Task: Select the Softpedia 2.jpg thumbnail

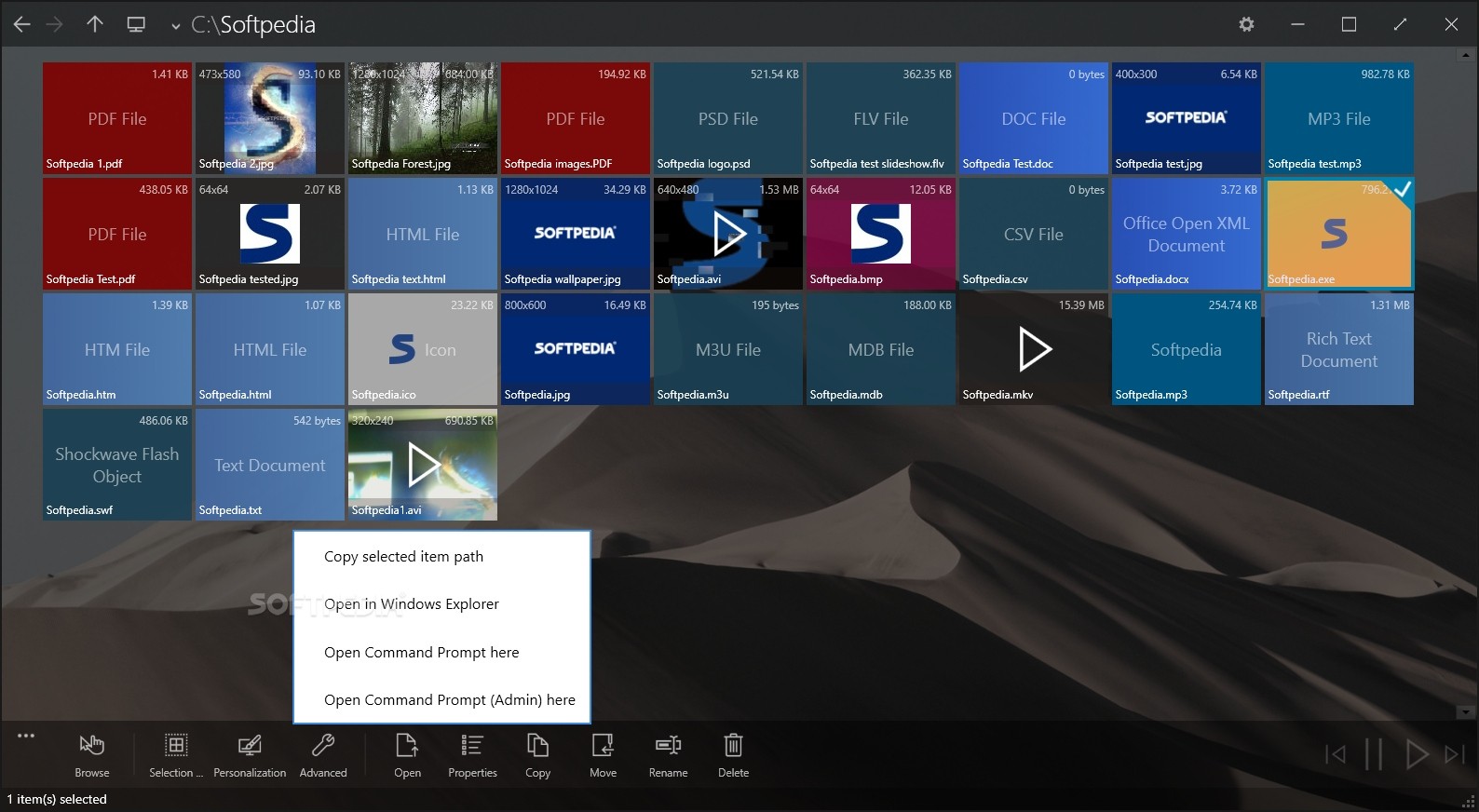Action: (x=270, y=118)
